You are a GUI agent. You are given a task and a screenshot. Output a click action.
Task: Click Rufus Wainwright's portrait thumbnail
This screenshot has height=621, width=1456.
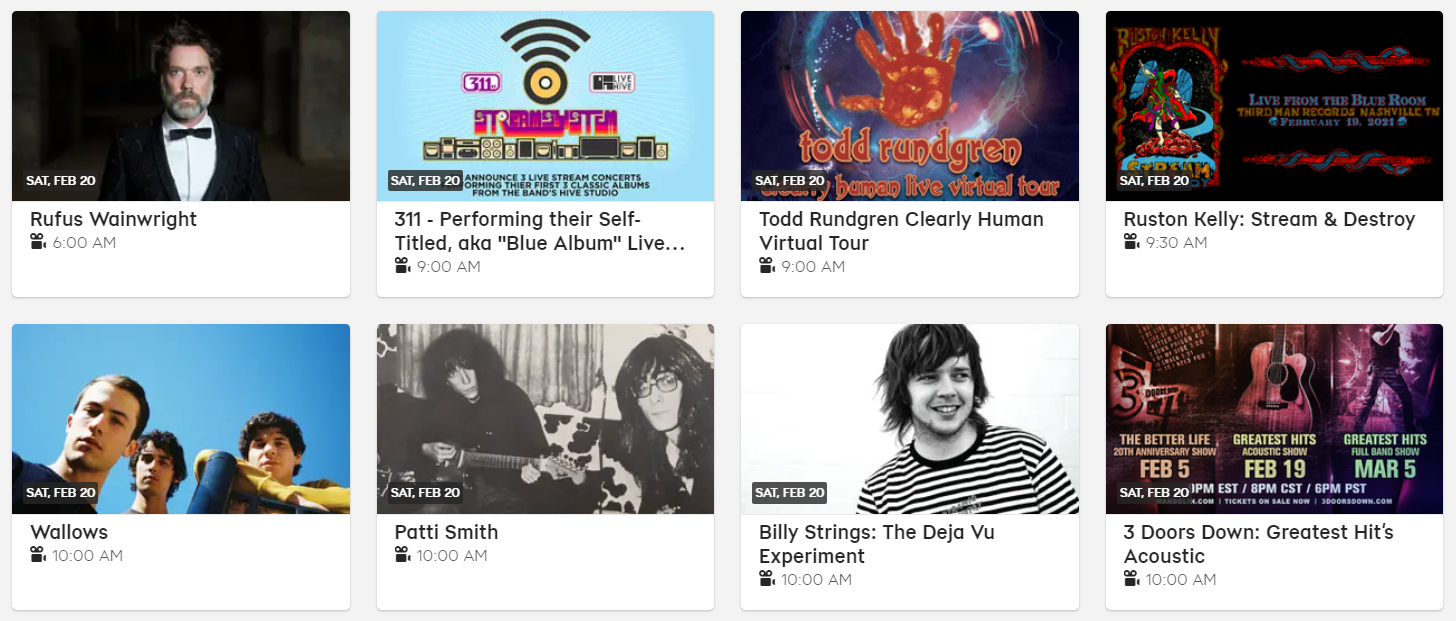click(181, 106)
